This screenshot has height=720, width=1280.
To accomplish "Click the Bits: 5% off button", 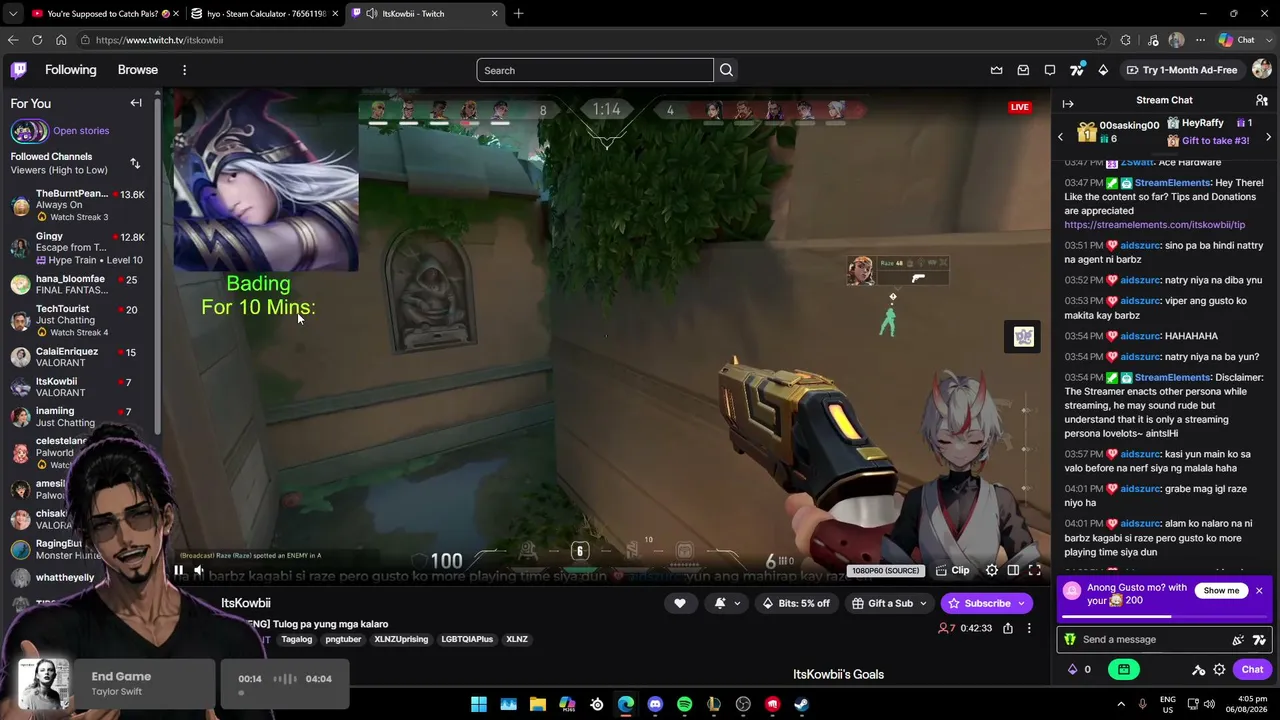I will [x=796, y=603].
